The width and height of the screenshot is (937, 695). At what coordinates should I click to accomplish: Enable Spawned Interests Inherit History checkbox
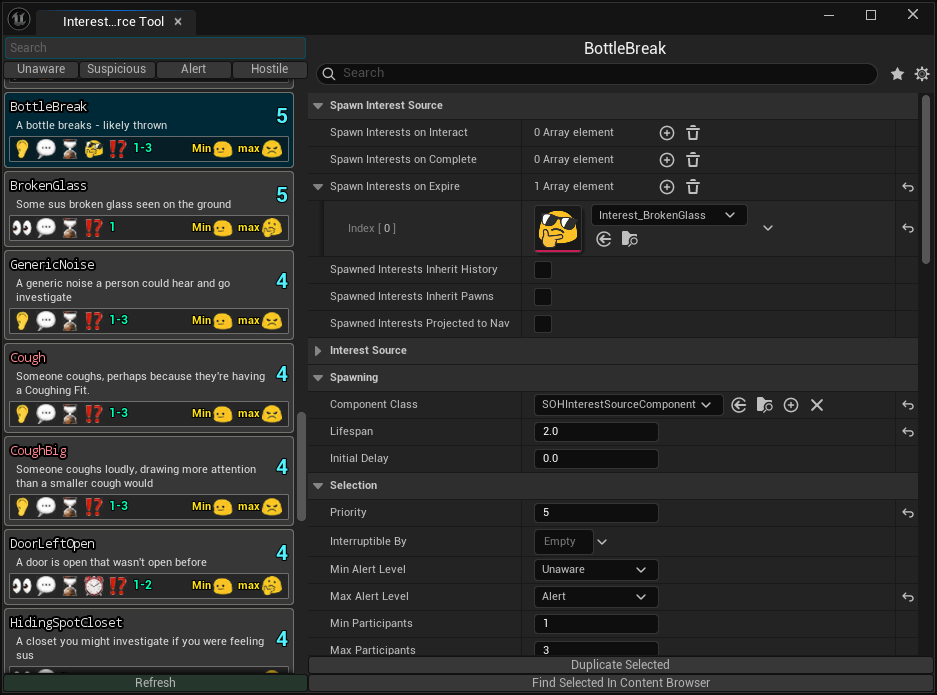point(543,270)
